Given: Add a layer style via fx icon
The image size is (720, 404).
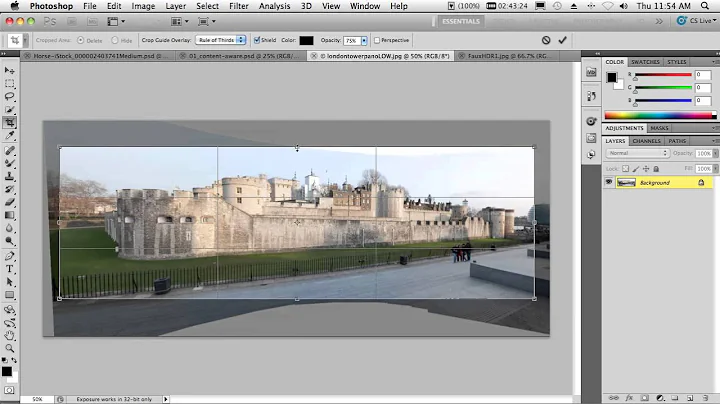Looking at the screenshot, I should (x=629, y=398).
